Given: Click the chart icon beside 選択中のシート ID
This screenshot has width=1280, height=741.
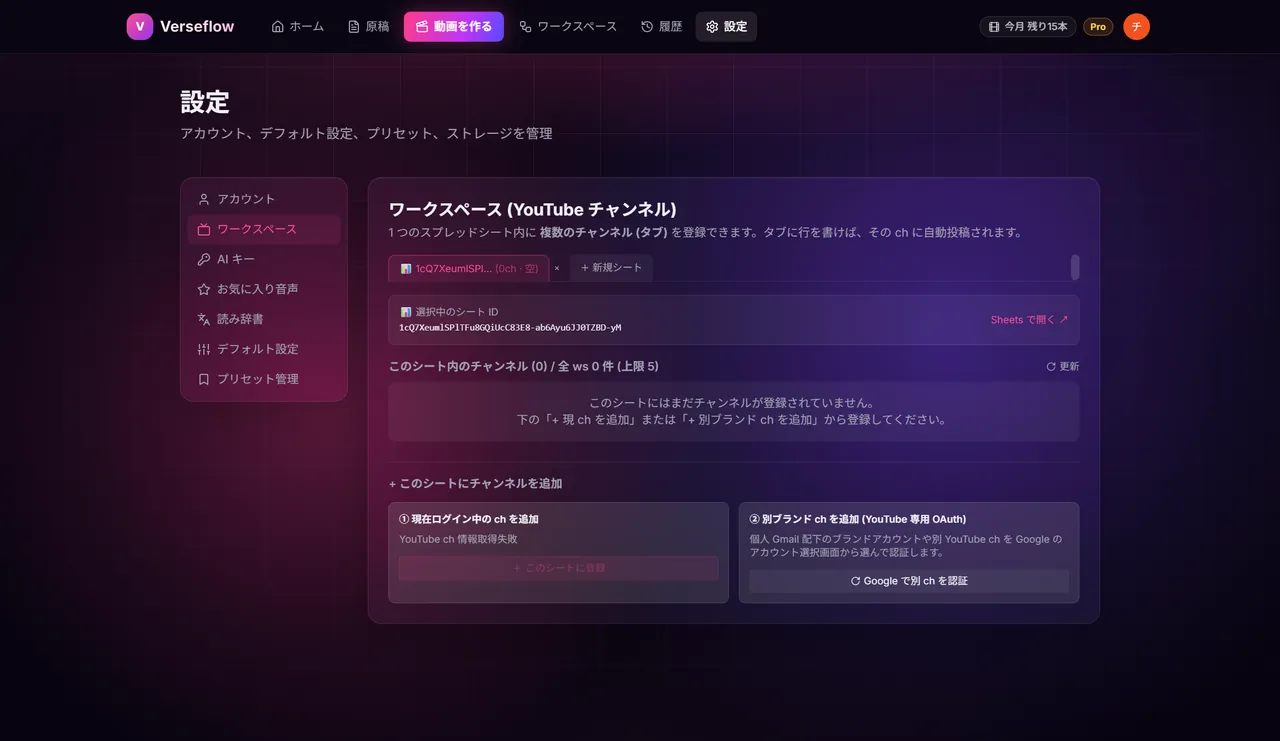Looking at the screenshot, I should tap(406, 312).
